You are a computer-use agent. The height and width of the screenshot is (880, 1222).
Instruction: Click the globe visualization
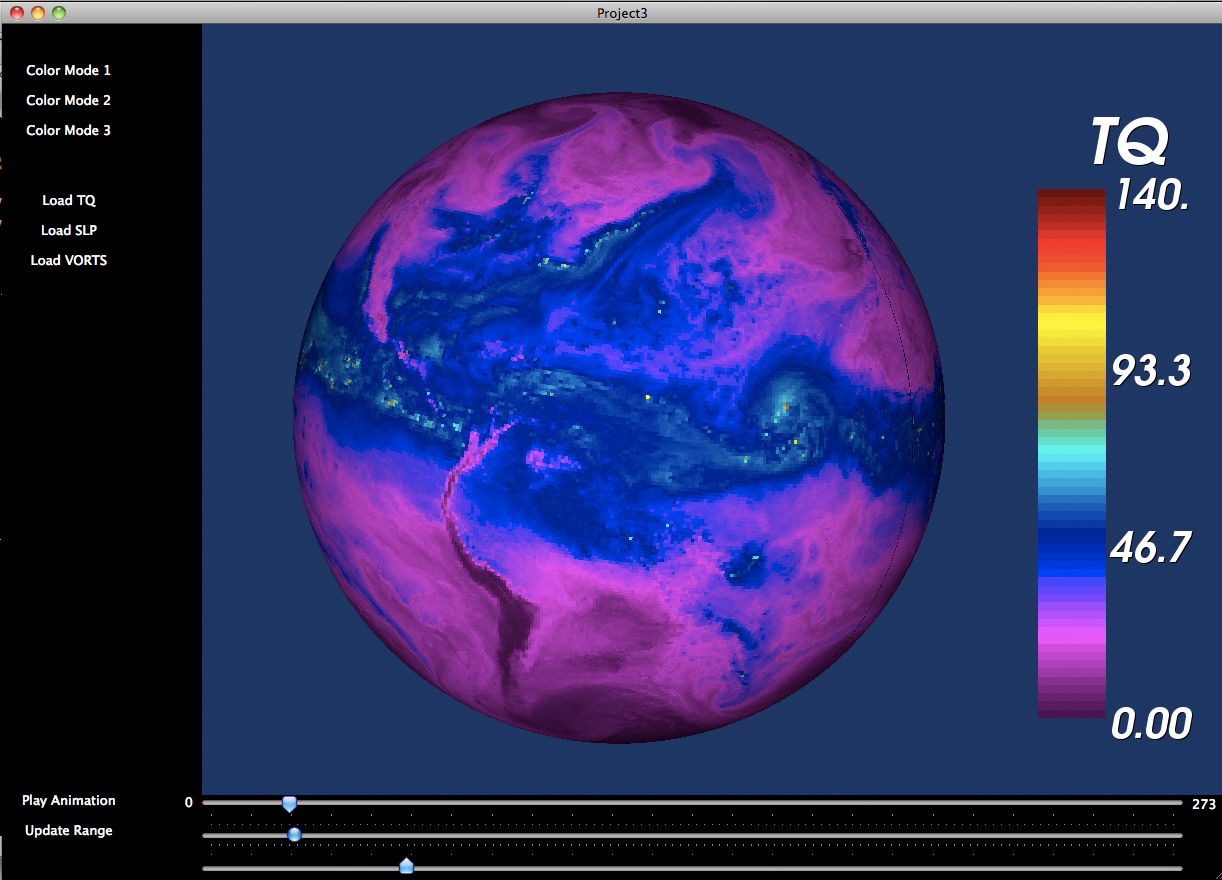tap(620, 420)
